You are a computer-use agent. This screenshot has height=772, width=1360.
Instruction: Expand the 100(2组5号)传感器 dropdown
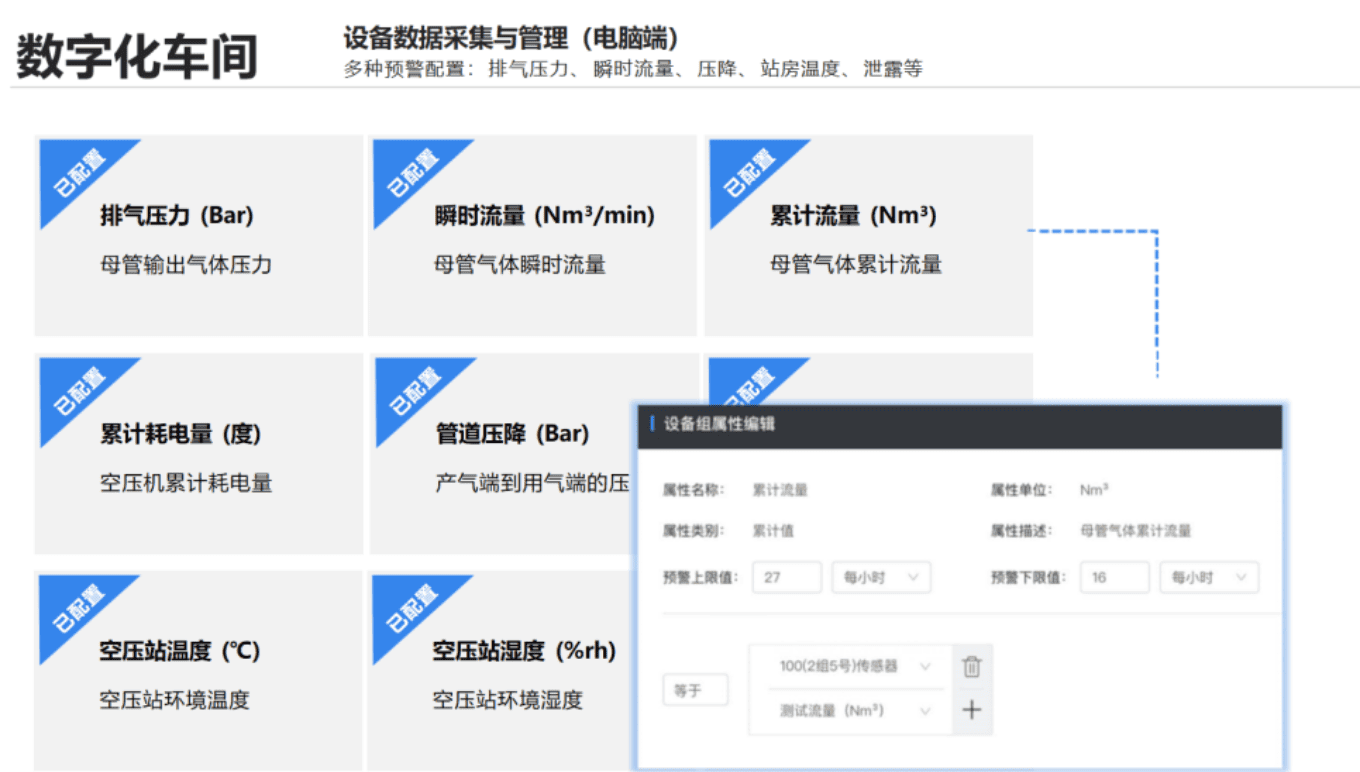pyautogui.click(x=853, y=666)
